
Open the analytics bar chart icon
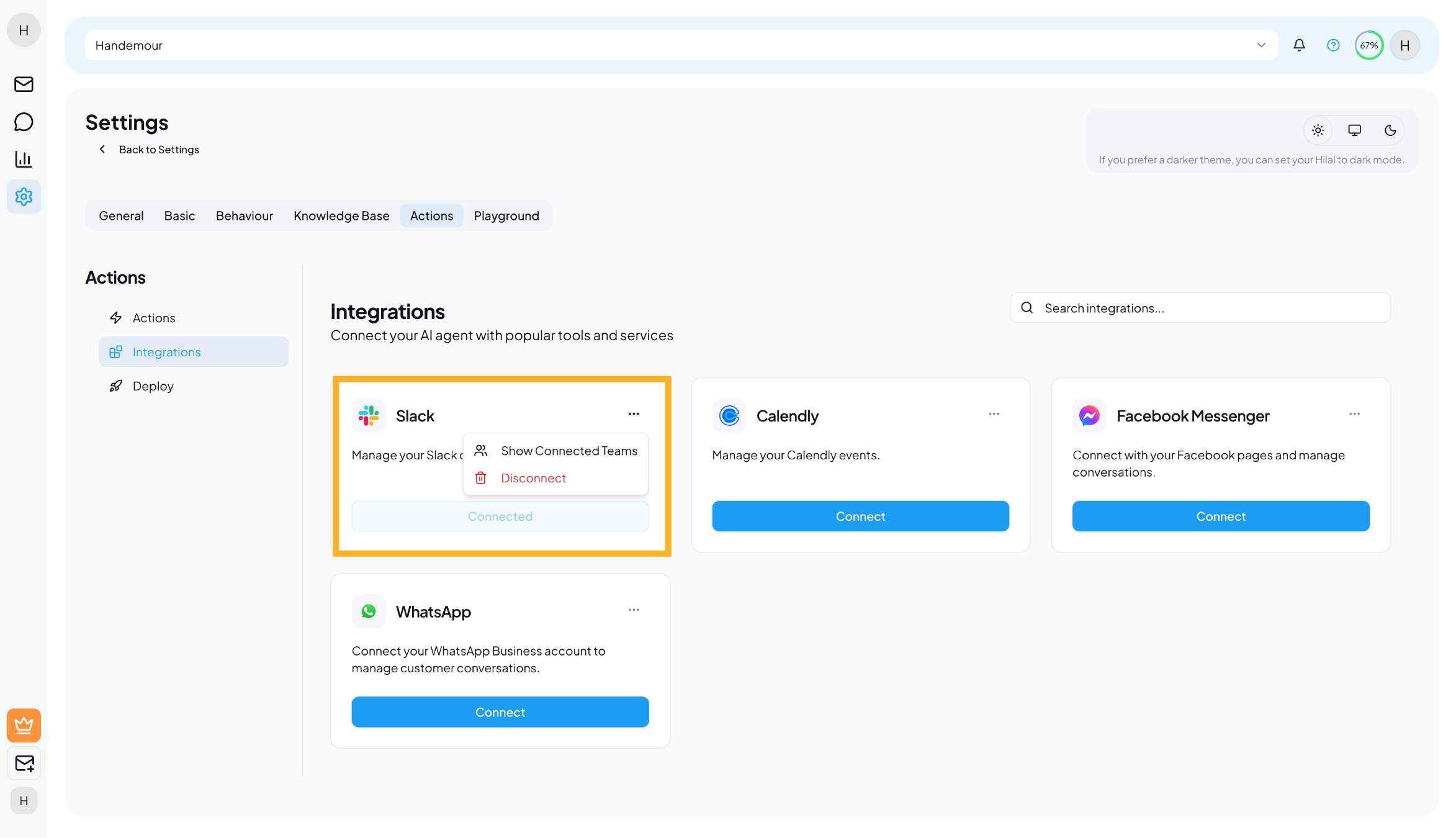click(24, 159)
